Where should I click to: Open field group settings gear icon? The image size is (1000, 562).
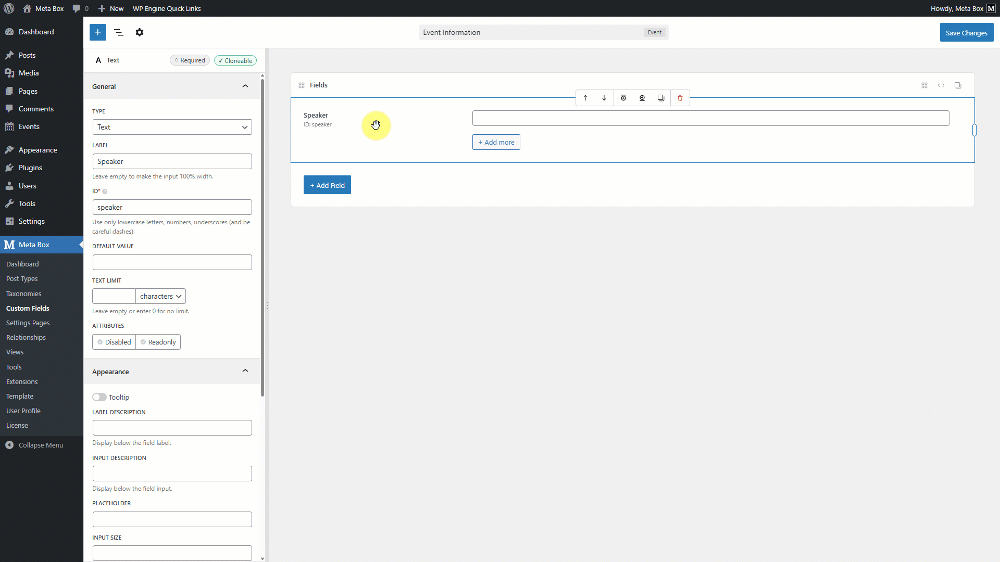point(139,32)
